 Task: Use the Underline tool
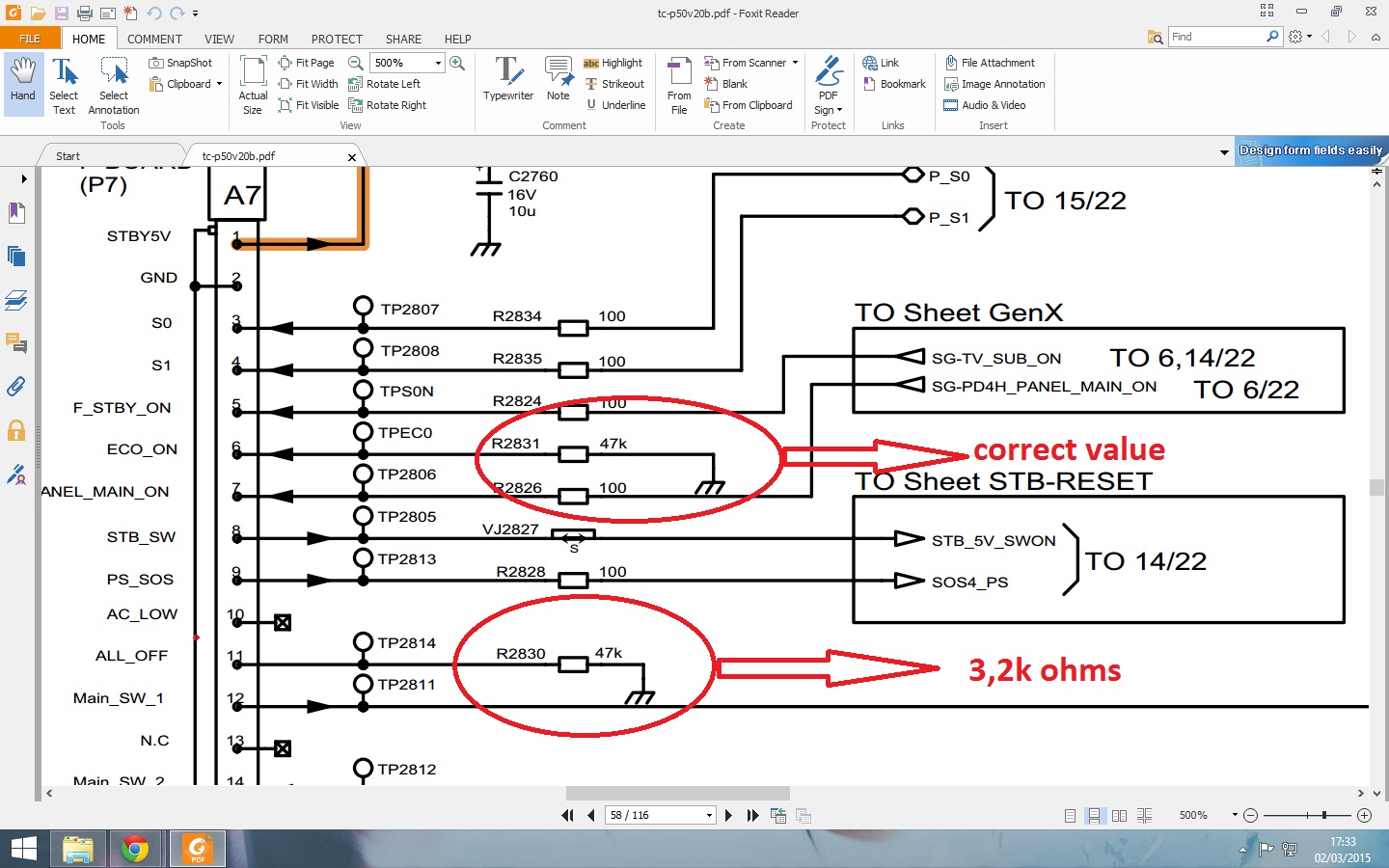click(615, 105)
